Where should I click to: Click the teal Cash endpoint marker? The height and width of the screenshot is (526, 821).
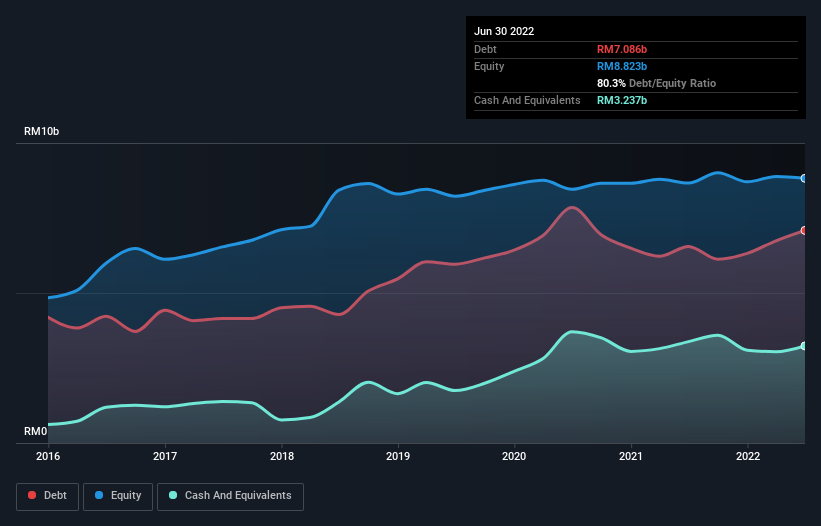(804, 346)
